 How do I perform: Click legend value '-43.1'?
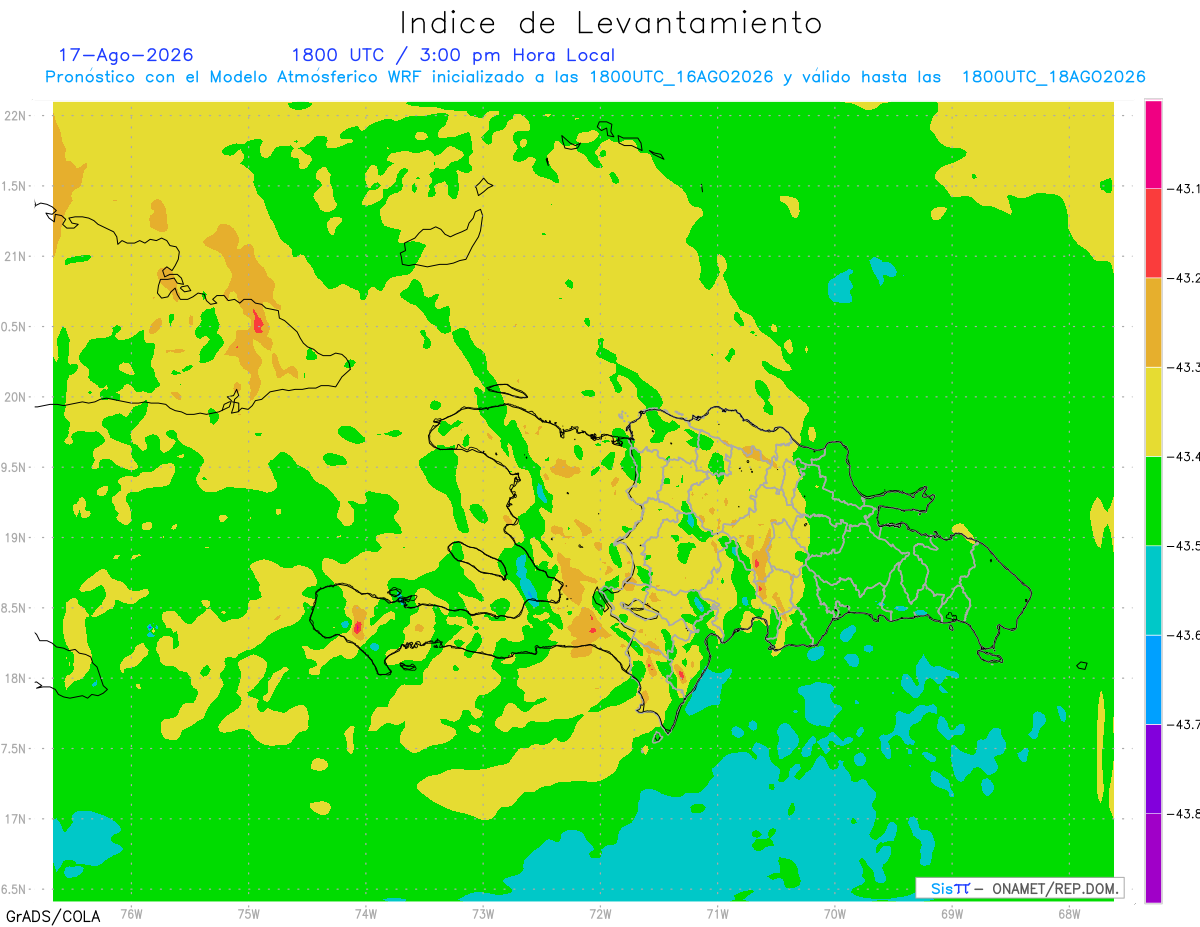coord(1183,188)
